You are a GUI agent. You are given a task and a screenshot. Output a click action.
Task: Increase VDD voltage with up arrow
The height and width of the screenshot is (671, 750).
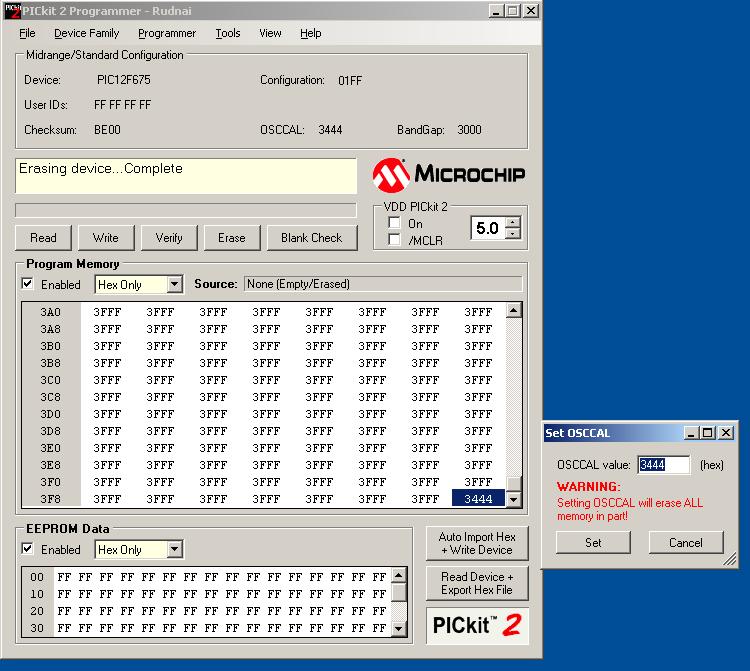tap(512, 222)
